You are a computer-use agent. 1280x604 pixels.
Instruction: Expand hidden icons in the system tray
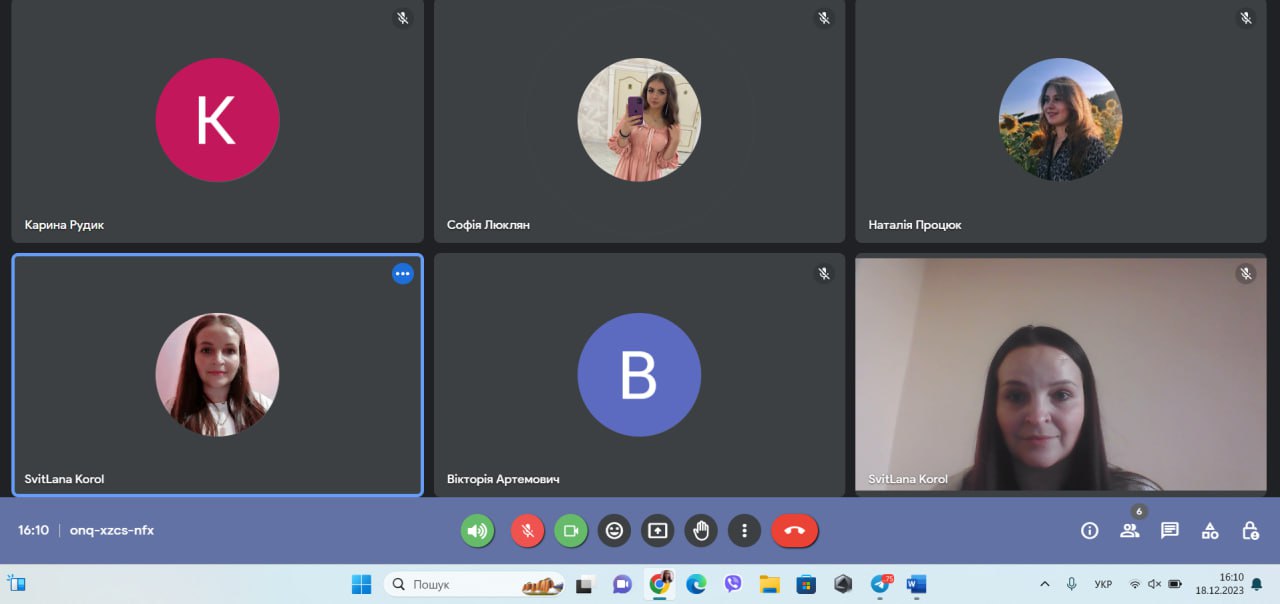click(x=1045, y=584)
